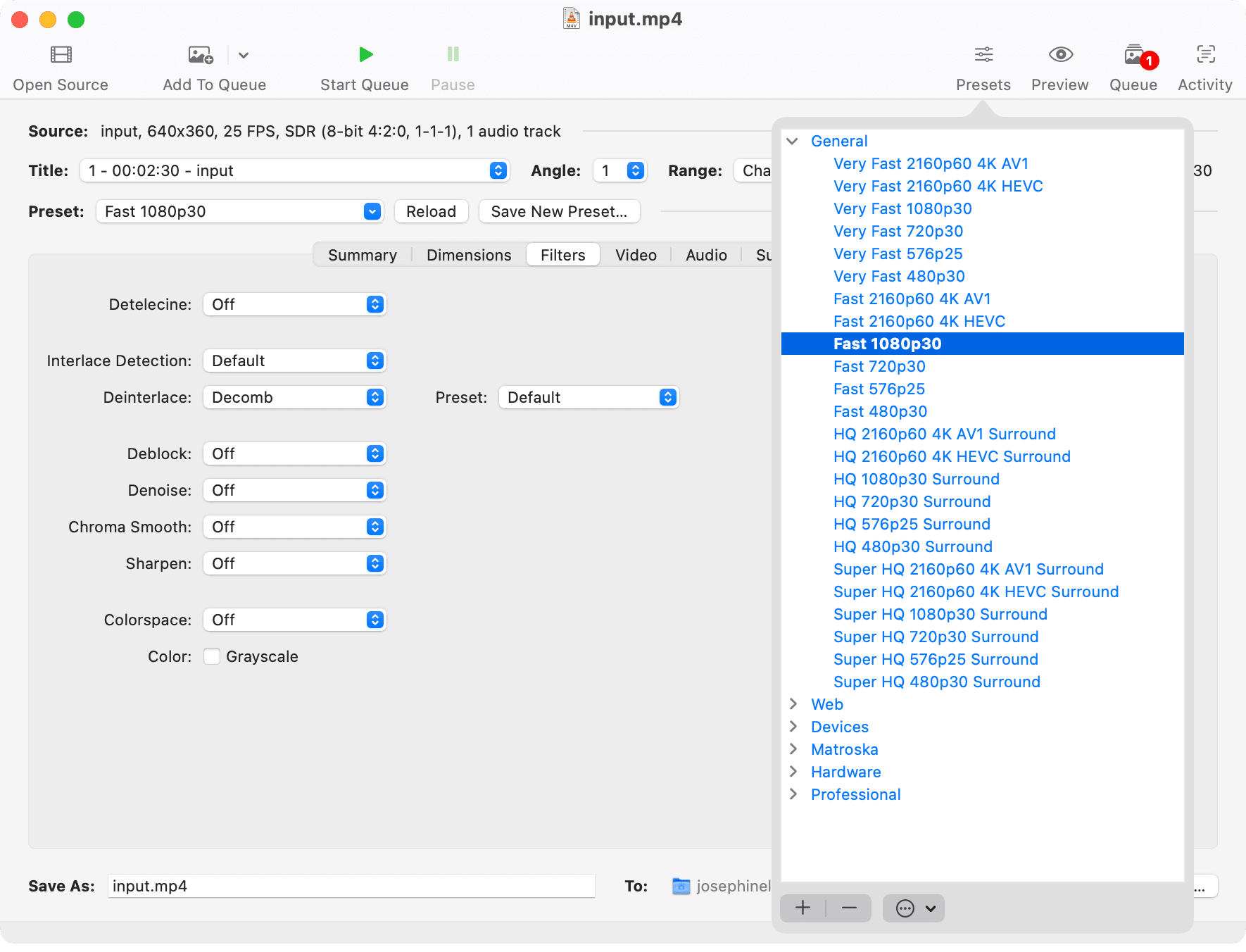The width and height of the screenshot is (1246, 952).
Task: Show the Queue window icon
Action: coord(1133,55)
